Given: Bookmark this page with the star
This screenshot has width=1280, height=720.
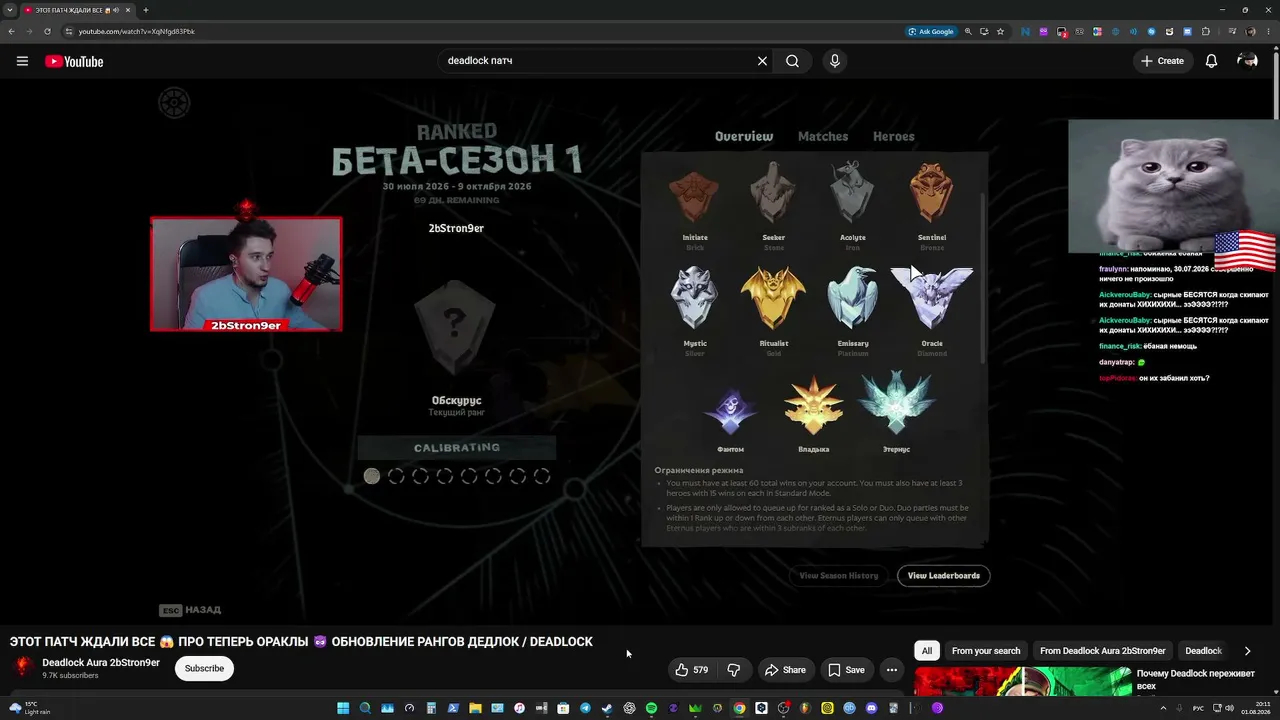Looking at the screenshot, I should 1000,31.
